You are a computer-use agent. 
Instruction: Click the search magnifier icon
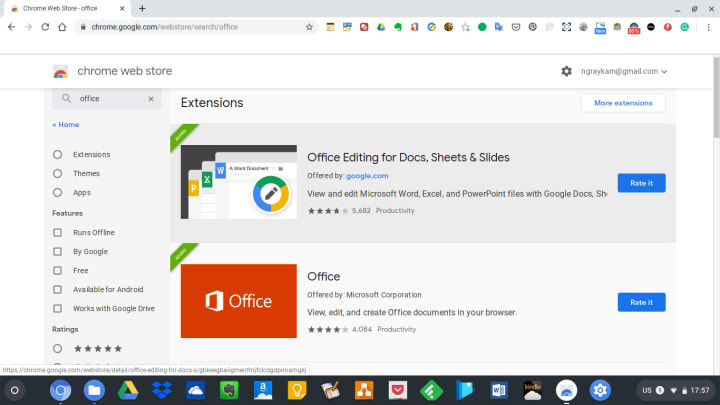66,98
